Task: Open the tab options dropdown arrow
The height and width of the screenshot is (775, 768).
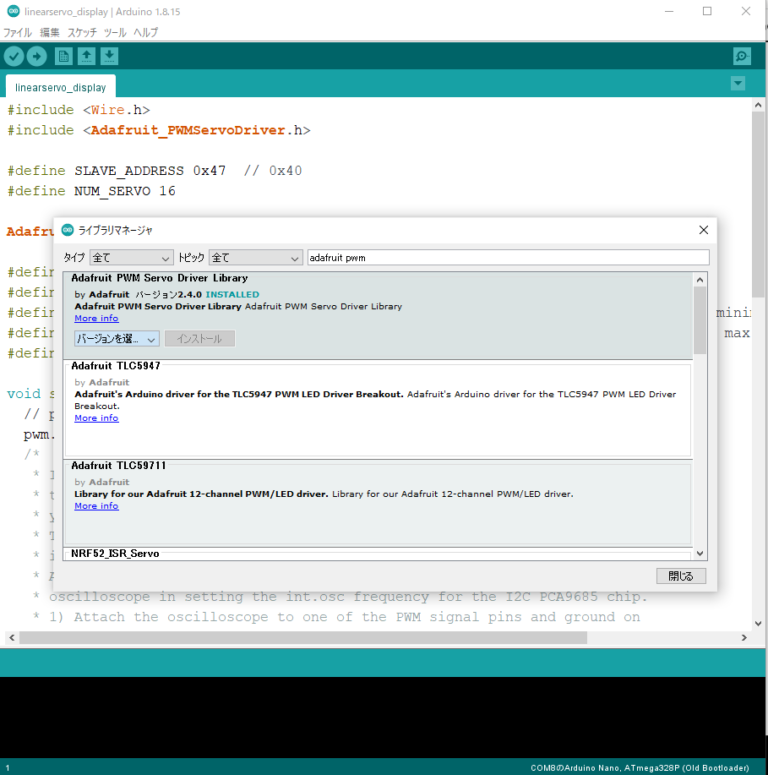Action: (x=738, y=84)
